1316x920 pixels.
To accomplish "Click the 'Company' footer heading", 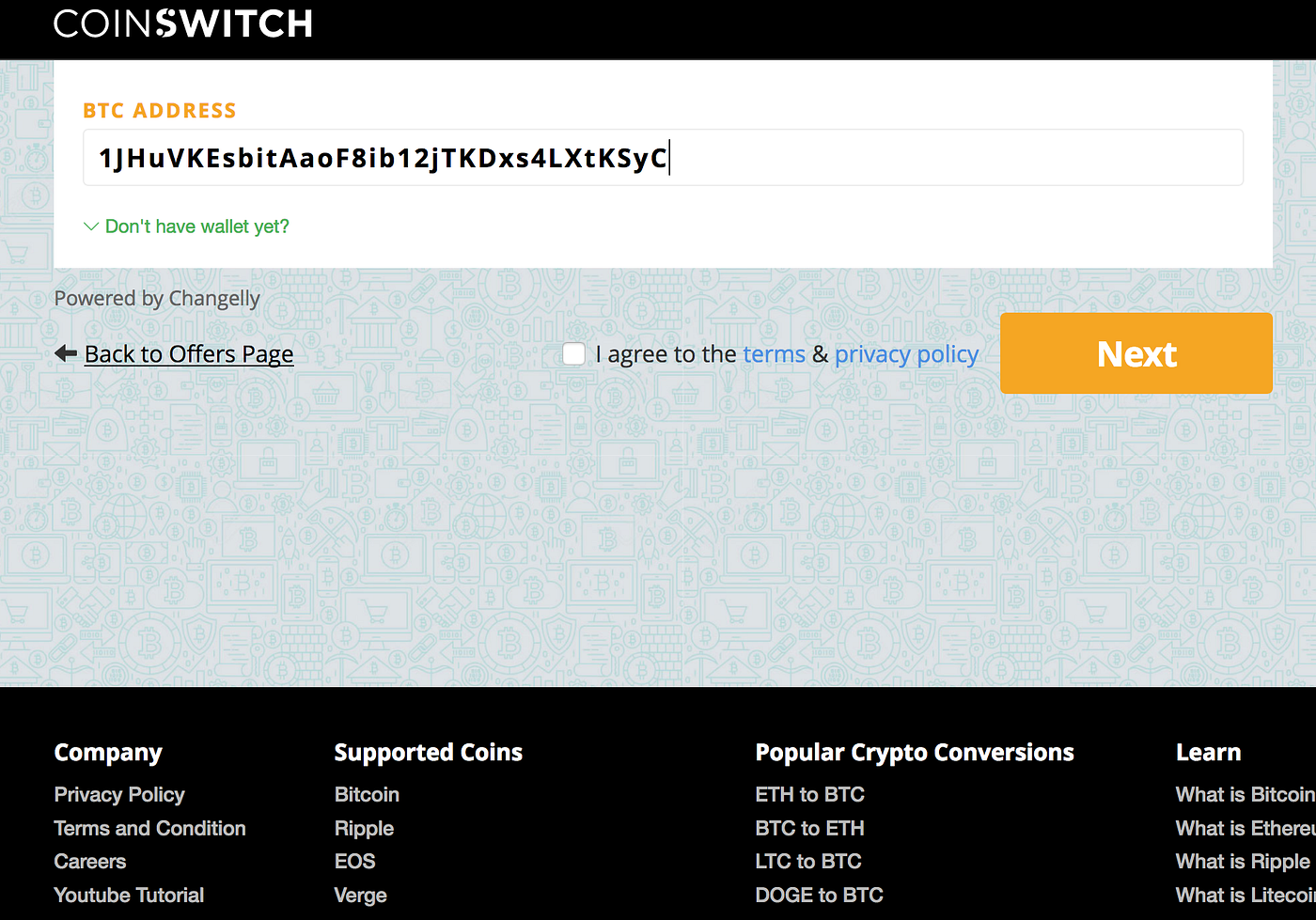I will coord(108,753).
